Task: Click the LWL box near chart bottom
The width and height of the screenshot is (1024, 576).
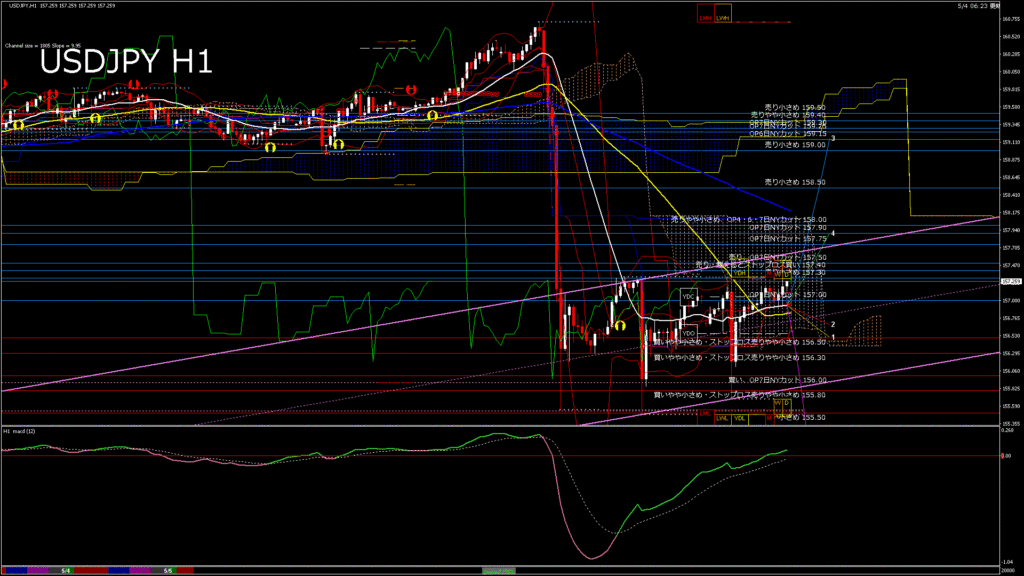Action: [722, 418]
